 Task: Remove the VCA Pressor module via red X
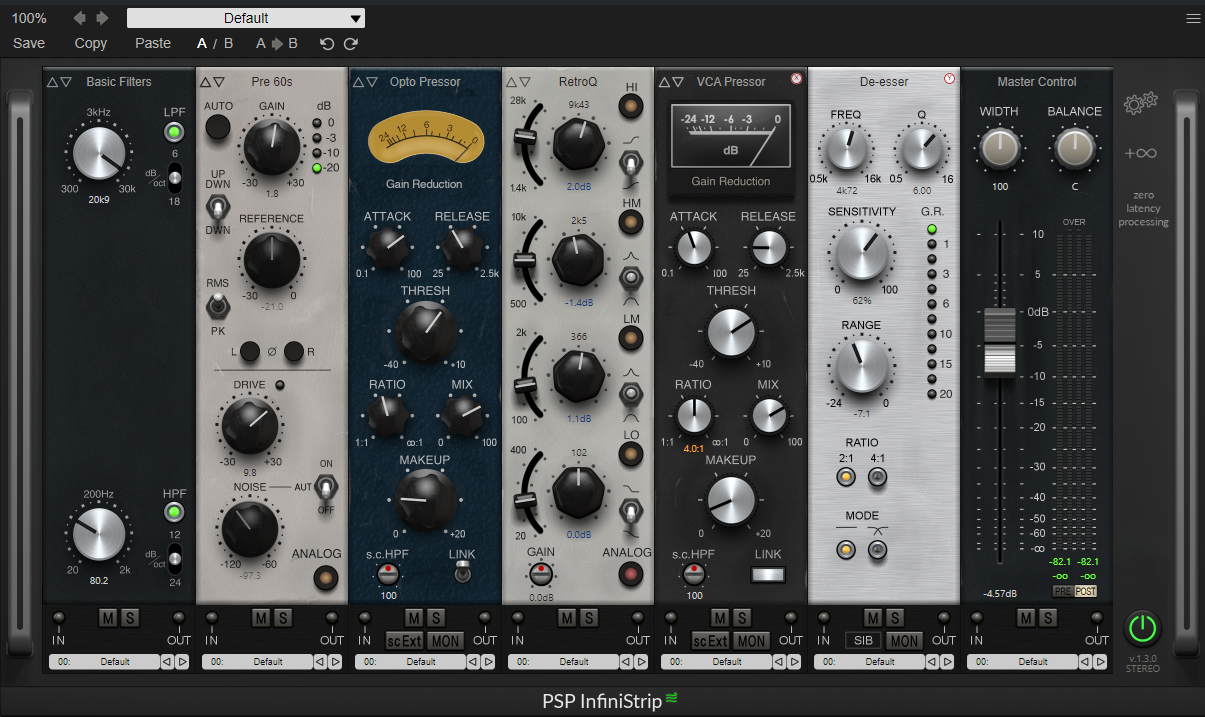coord(795,78)
